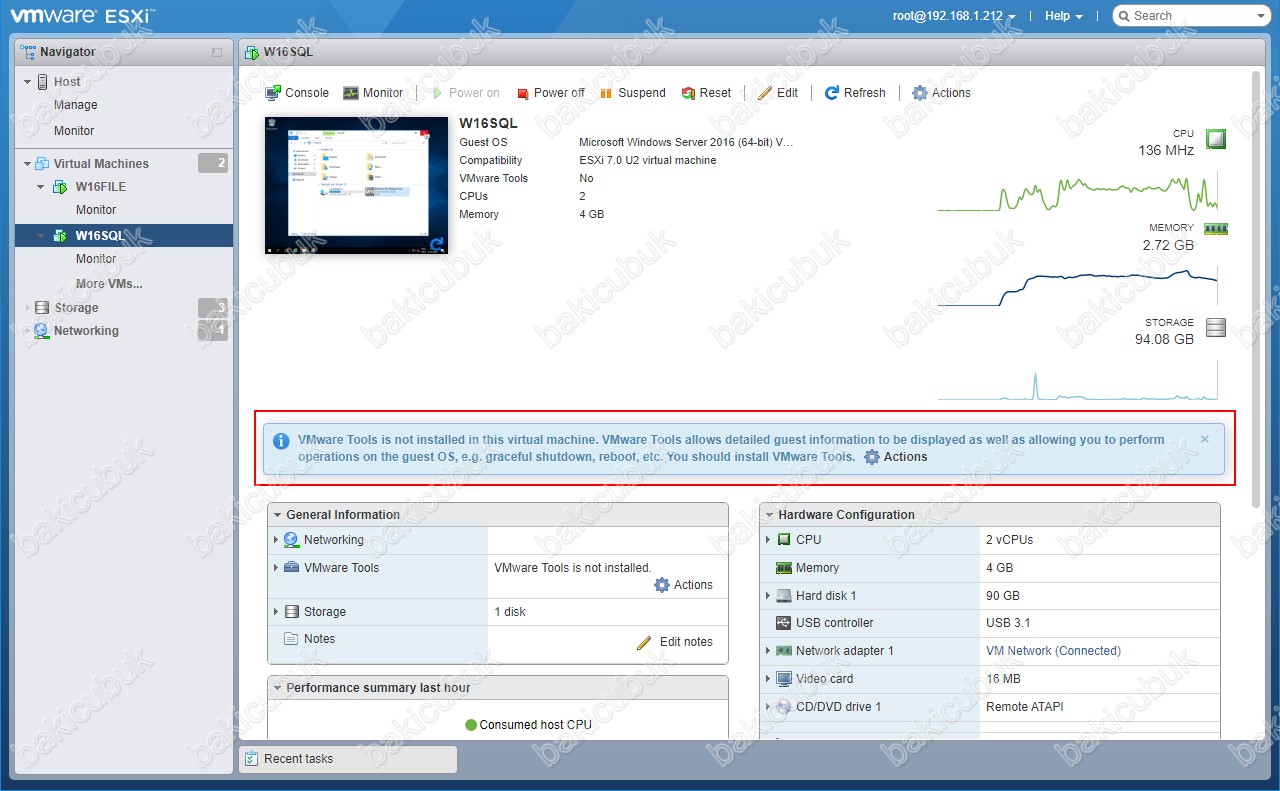Open the Recent tasks panel
The image size is (1280, 791).
coord(348,759)
